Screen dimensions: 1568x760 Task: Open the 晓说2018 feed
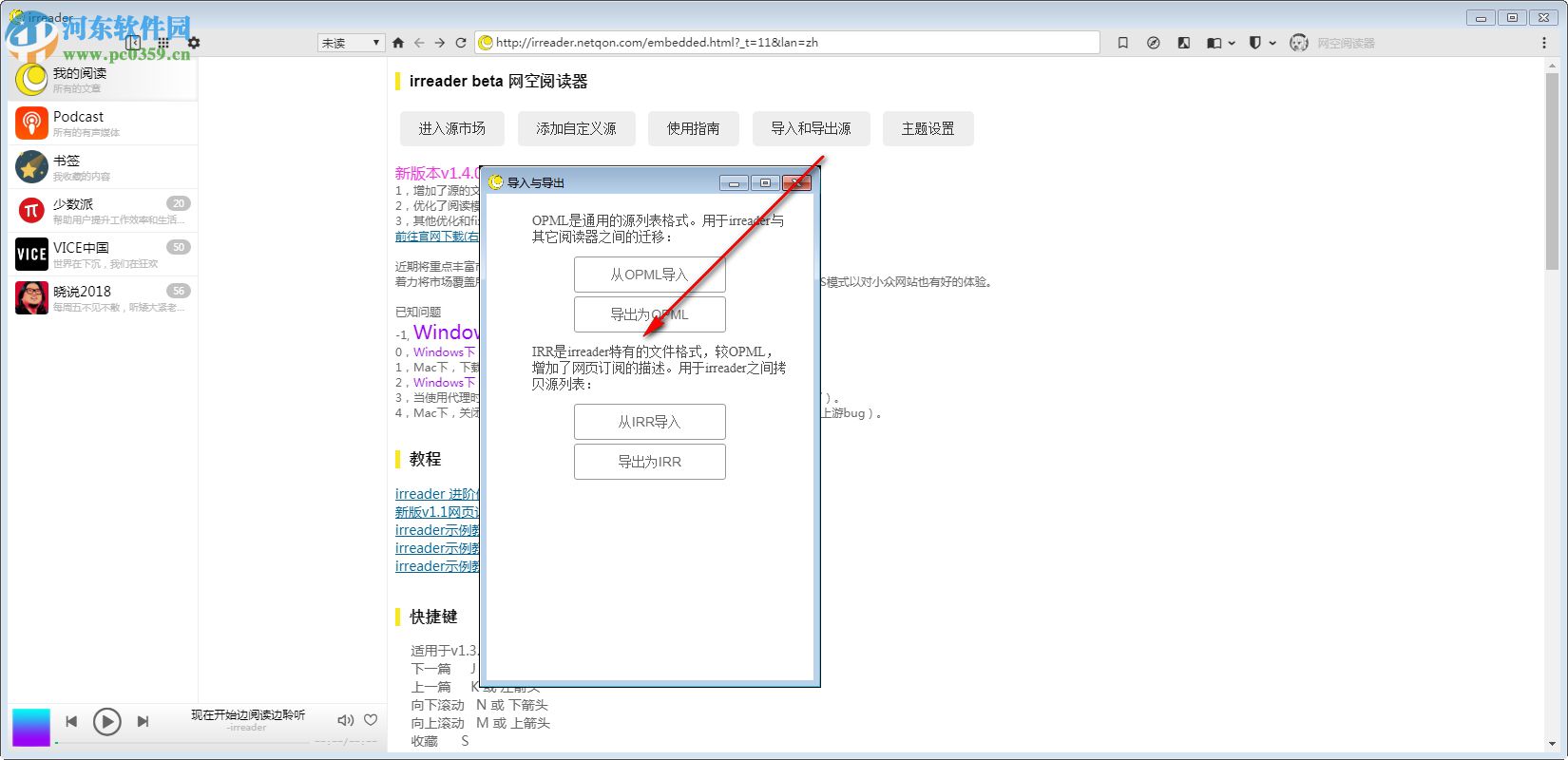[104, 298]
